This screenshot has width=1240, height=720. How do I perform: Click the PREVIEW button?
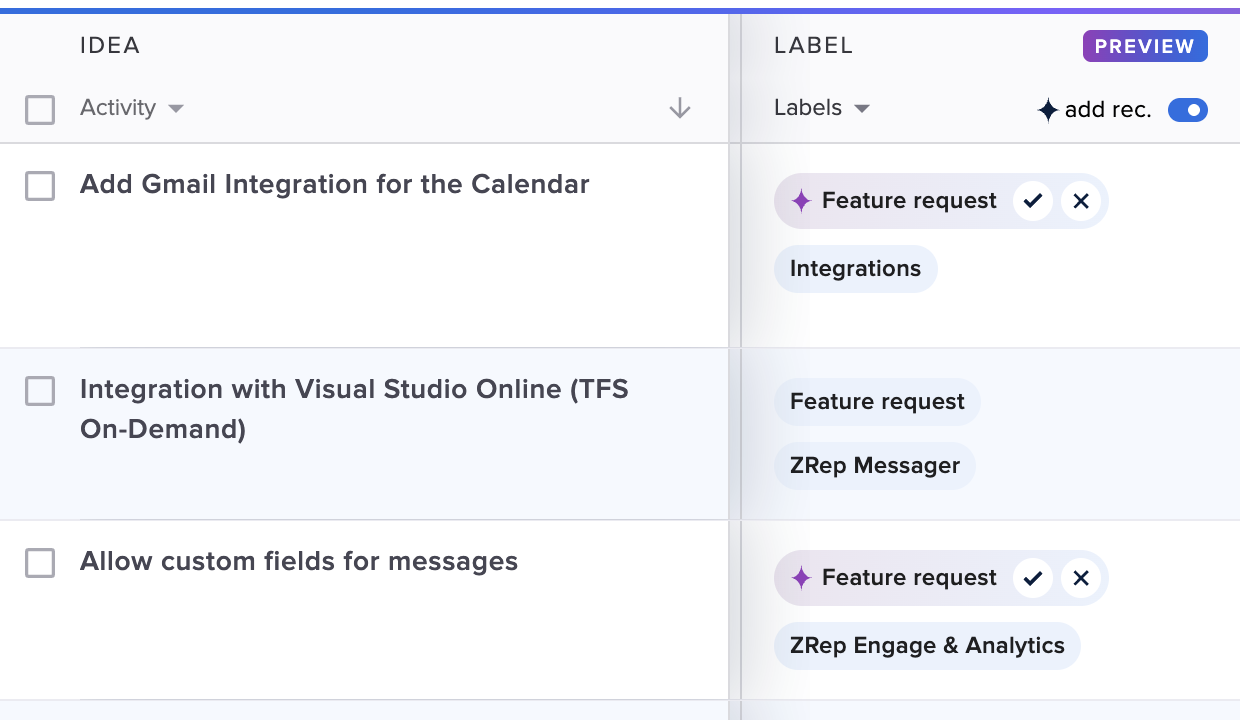coord(1145,46)
